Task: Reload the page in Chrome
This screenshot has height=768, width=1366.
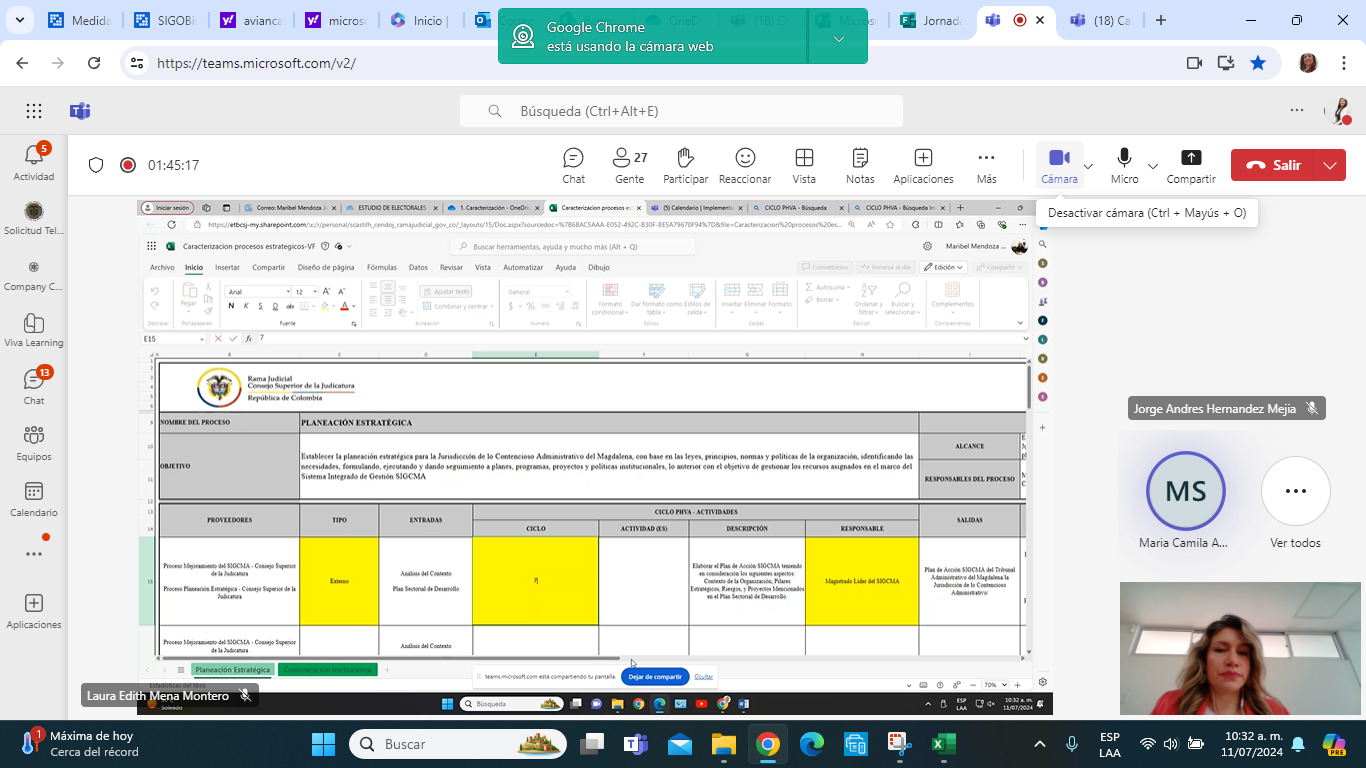Action: pyautogui.click(x=94, y=63)
